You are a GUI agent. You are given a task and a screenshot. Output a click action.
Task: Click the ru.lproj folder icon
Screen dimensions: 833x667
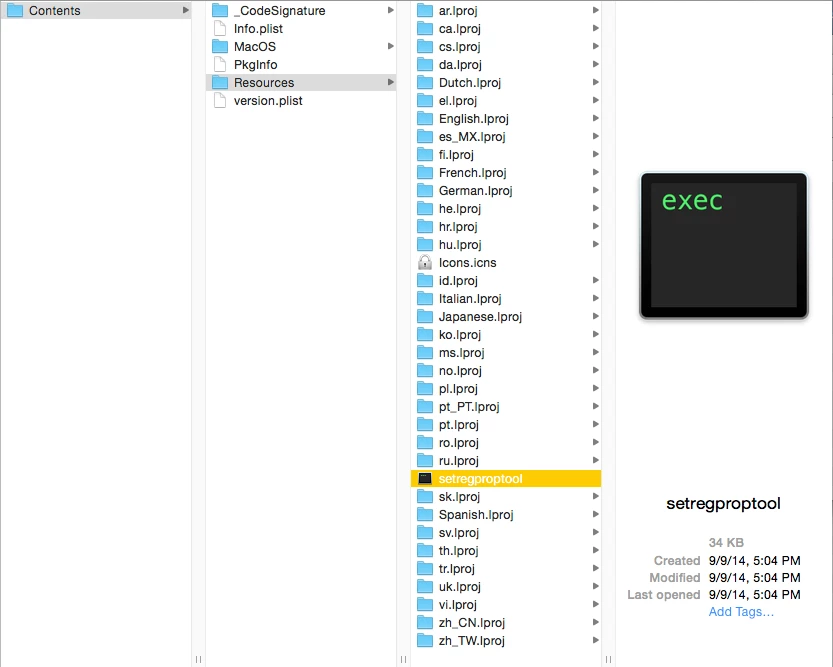(425, 461)
